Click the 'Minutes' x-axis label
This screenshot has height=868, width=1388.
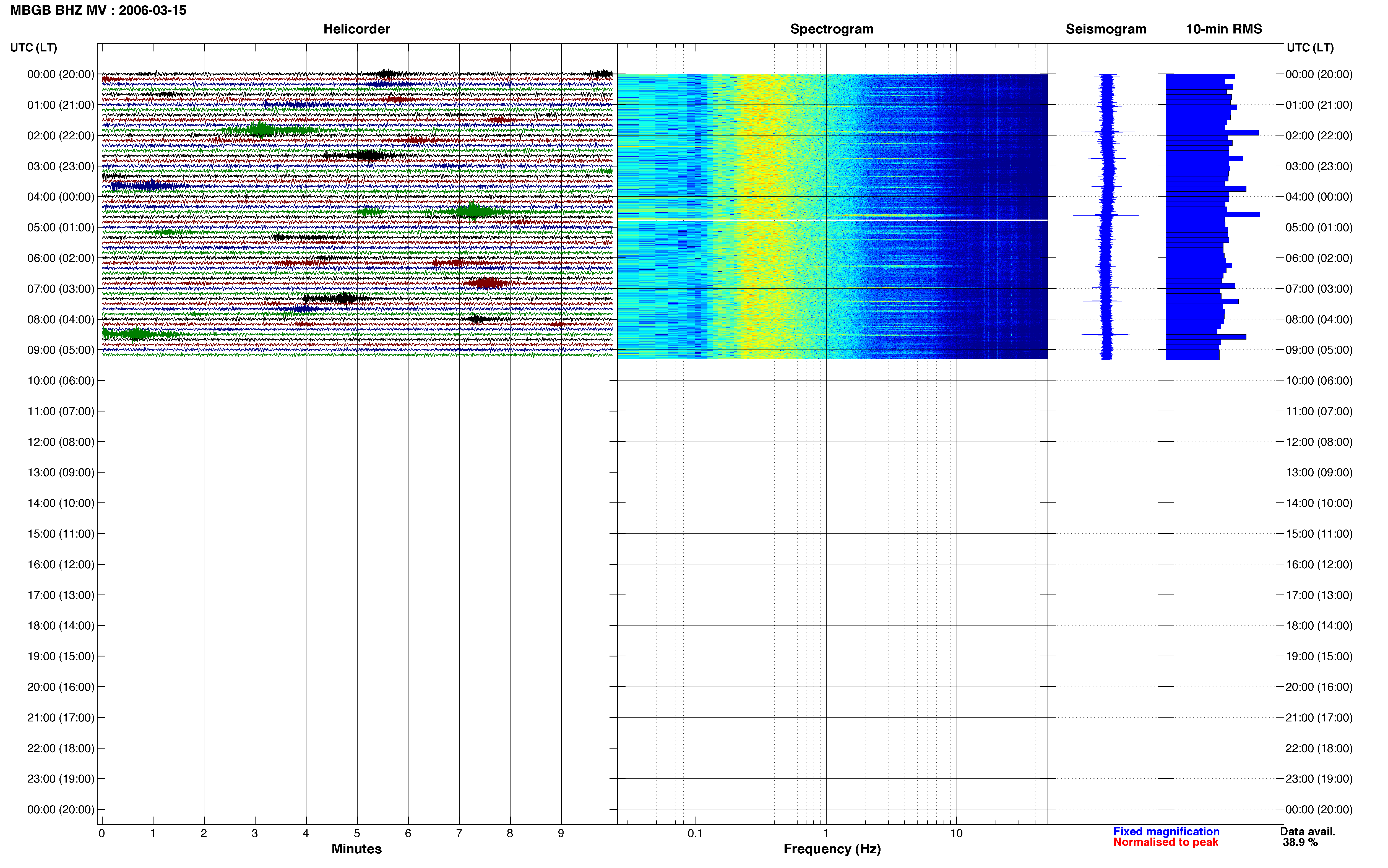click(x=356, y=848)
